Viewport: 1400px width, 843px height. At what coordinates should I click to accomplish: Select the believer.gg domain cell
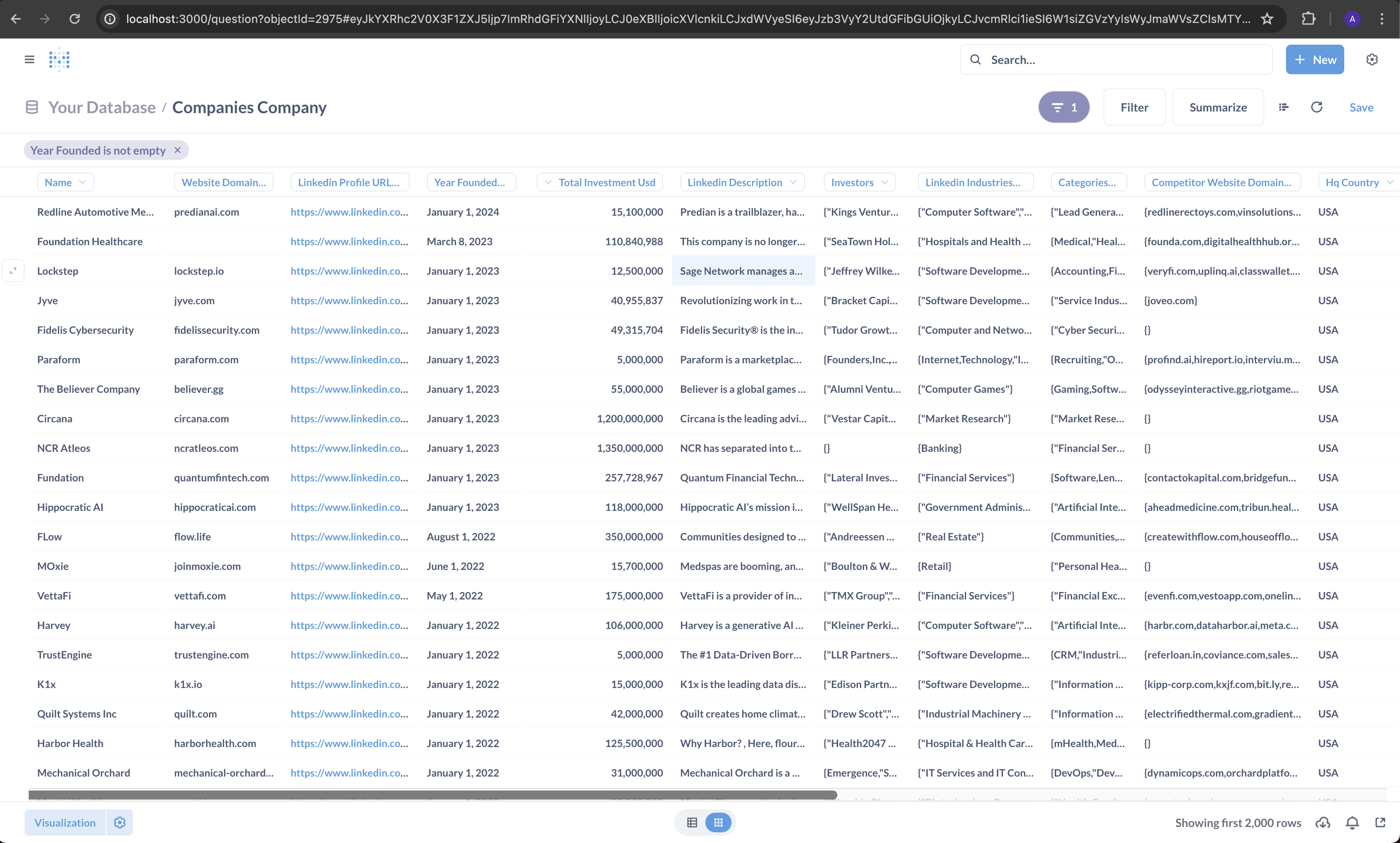click(x=199, y=389)
